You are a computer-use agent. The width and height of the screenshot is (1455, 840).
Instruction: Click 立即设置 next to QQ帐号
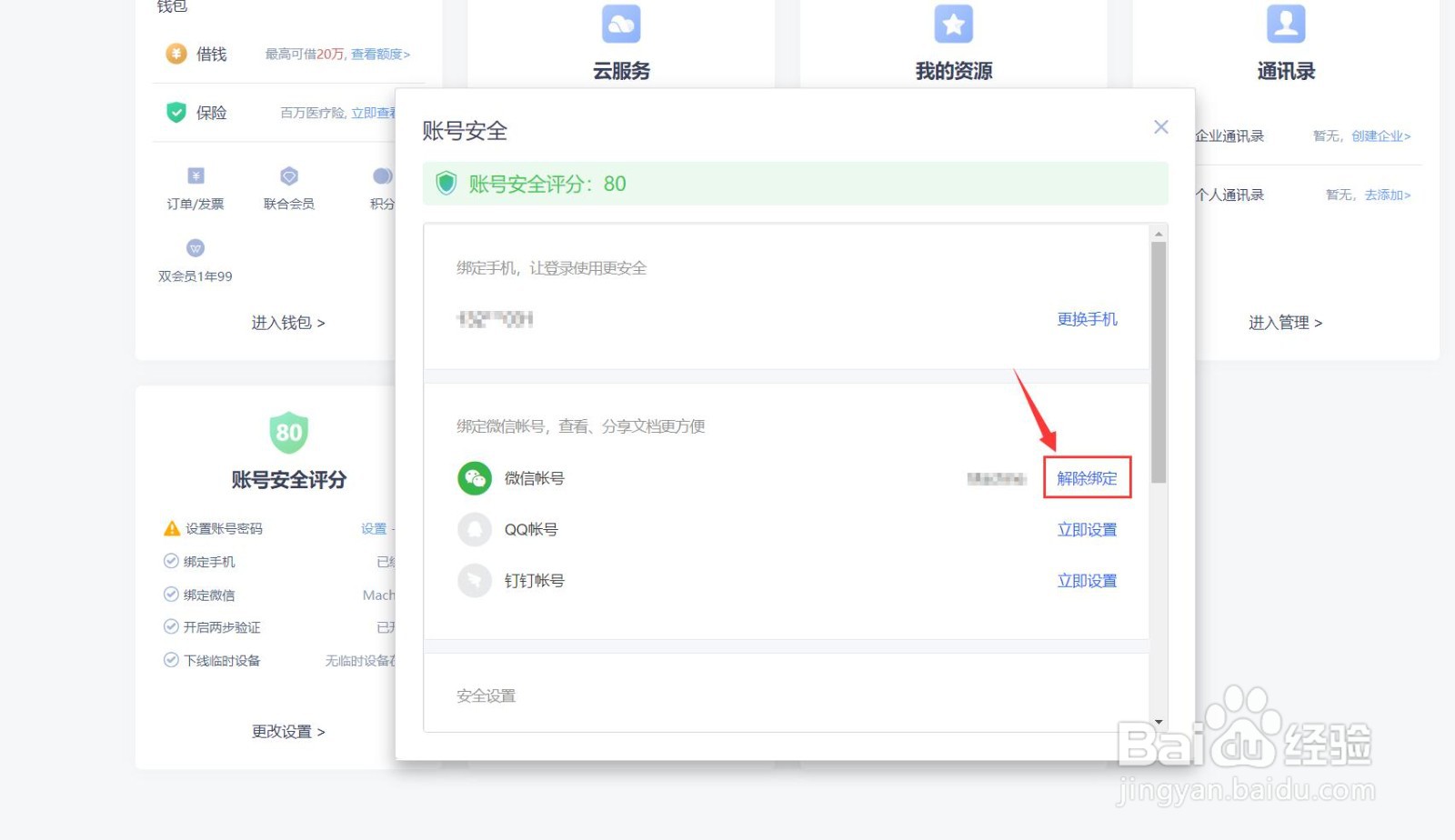pos(1087,529)
